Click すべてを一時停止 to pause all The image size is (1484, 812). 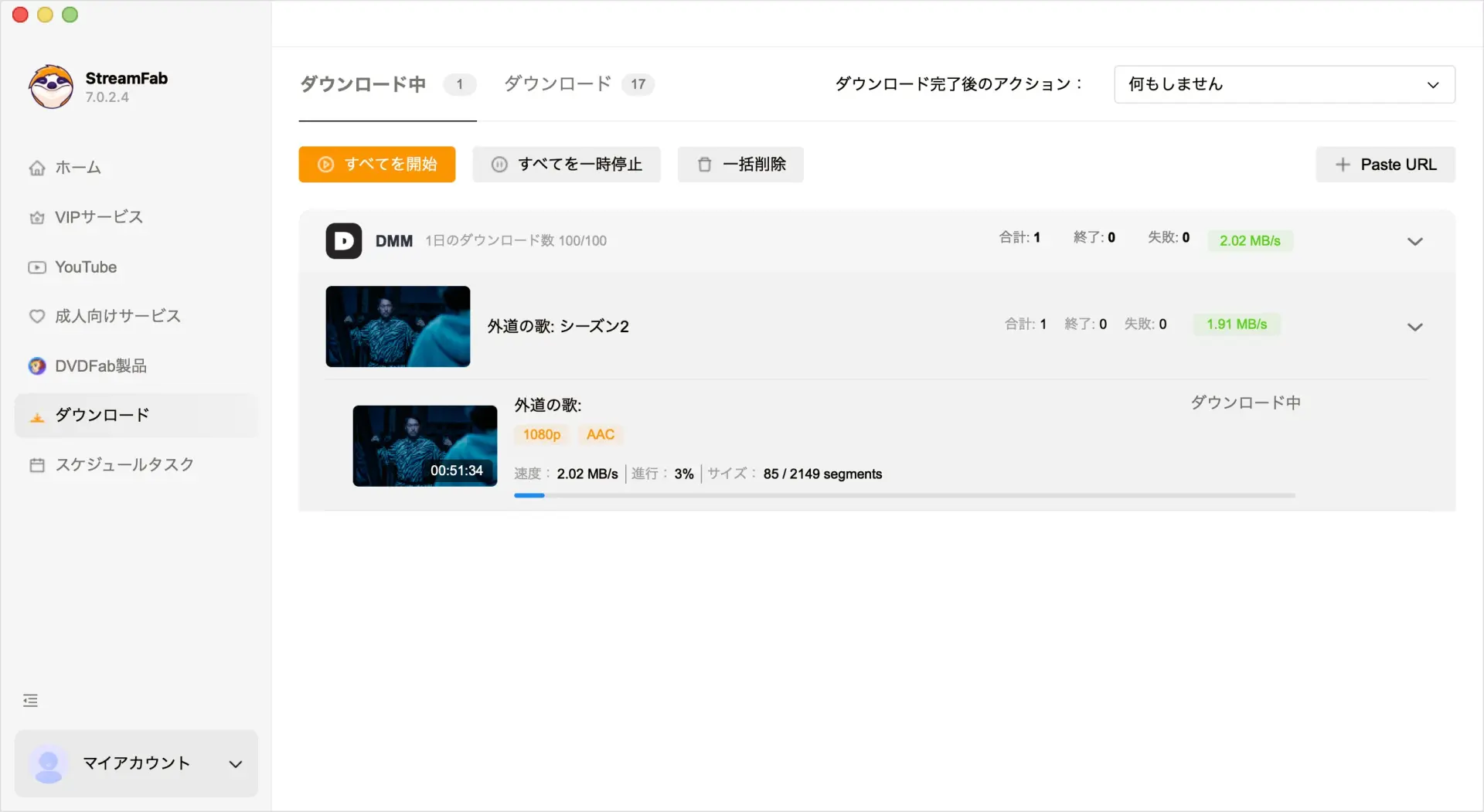coord(567,165)
